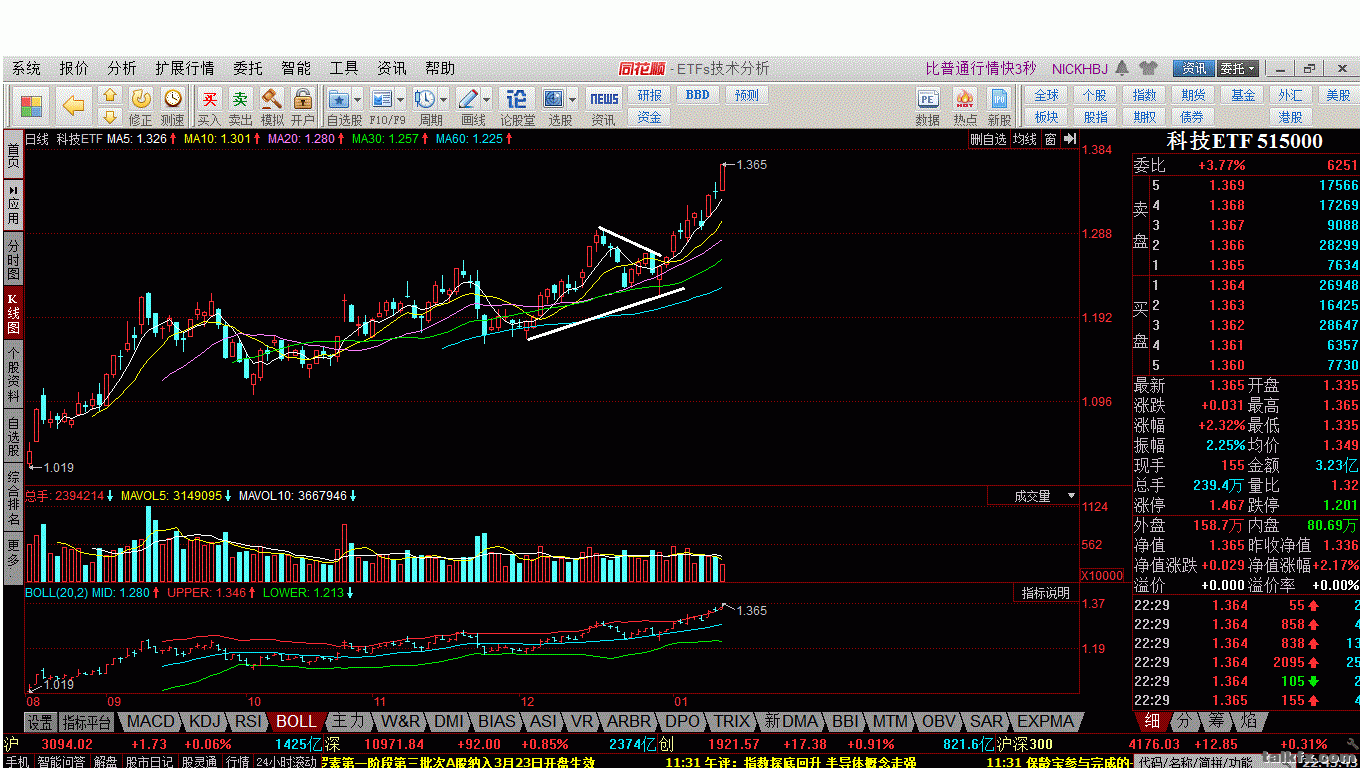Viewport: 1360px width, 768px height.
Task: Click the 港股 button
Action: 1291,117
